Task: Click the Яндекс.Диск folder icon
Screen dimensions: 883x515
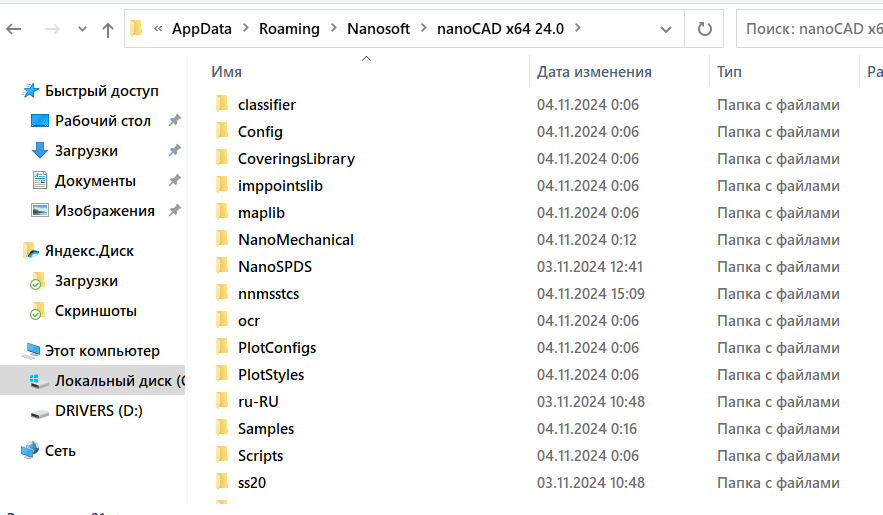Action: click(30, 250)
